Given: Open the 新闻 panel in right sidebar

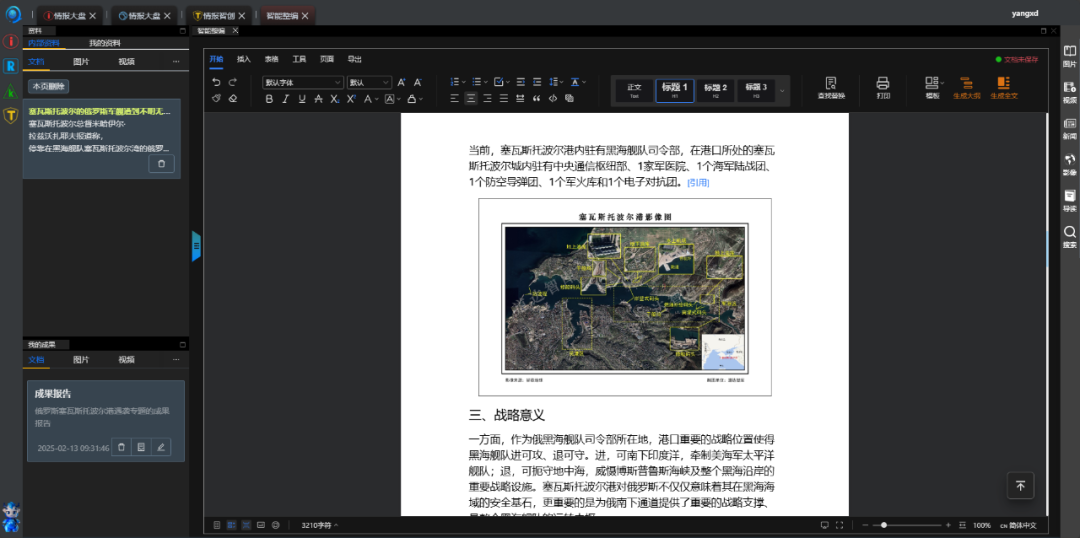Looking at the screenshot, I should pos(1069,128).
